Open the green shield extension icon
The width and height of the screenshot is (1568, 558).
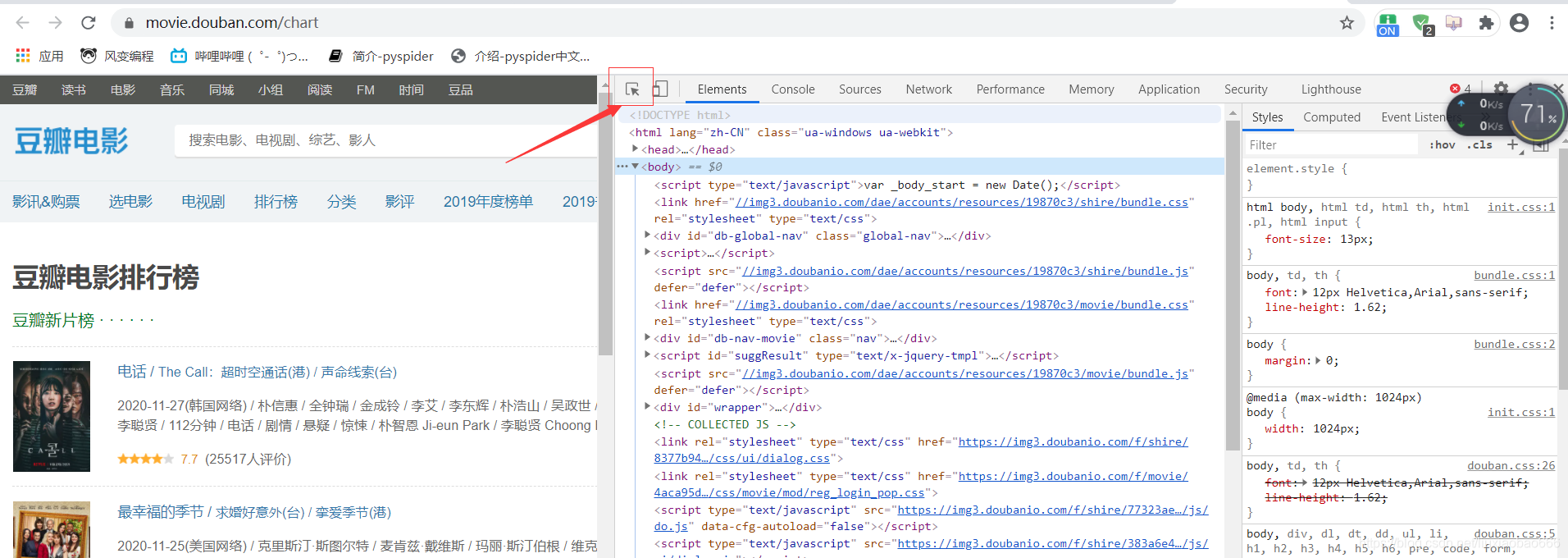[x=1423, y=25]
